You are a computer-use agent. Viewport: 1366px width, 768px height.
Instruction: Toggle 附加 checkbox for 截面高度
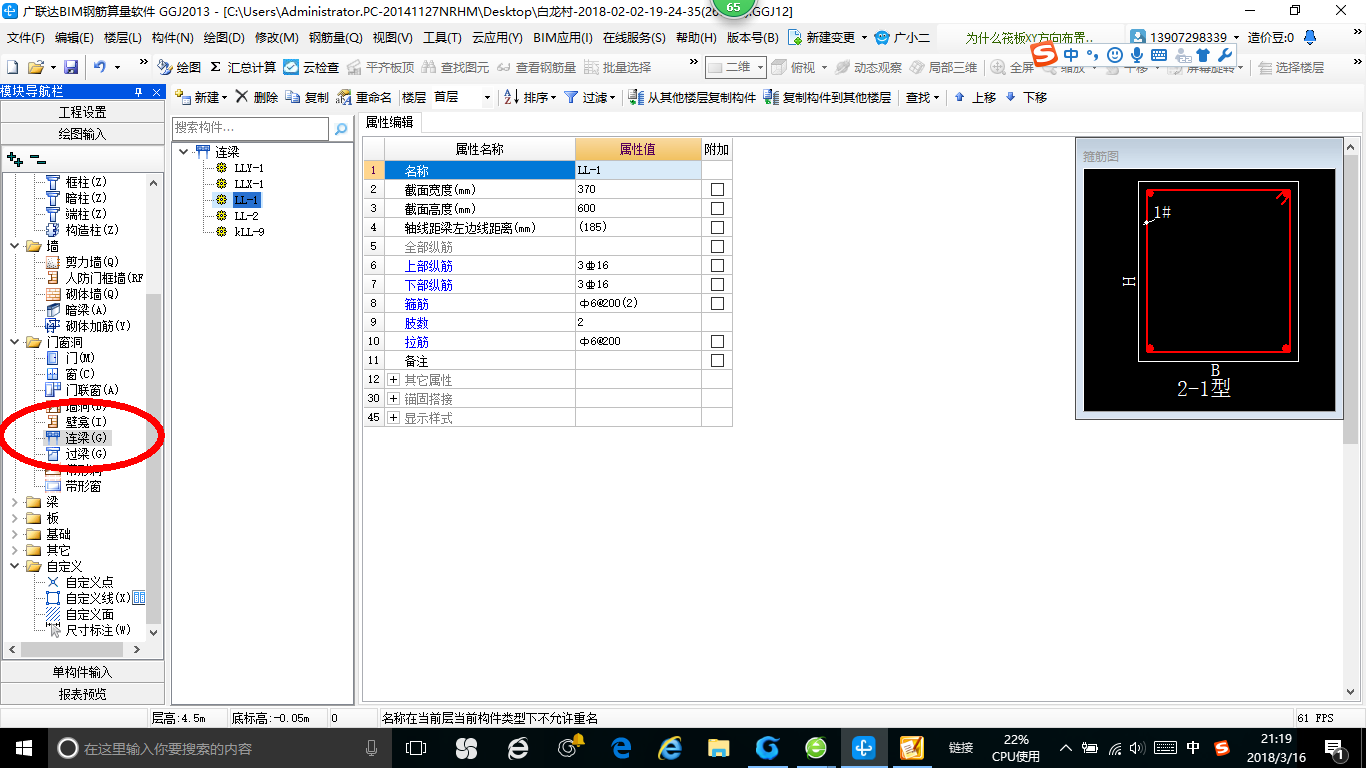(x=716, y=208)
